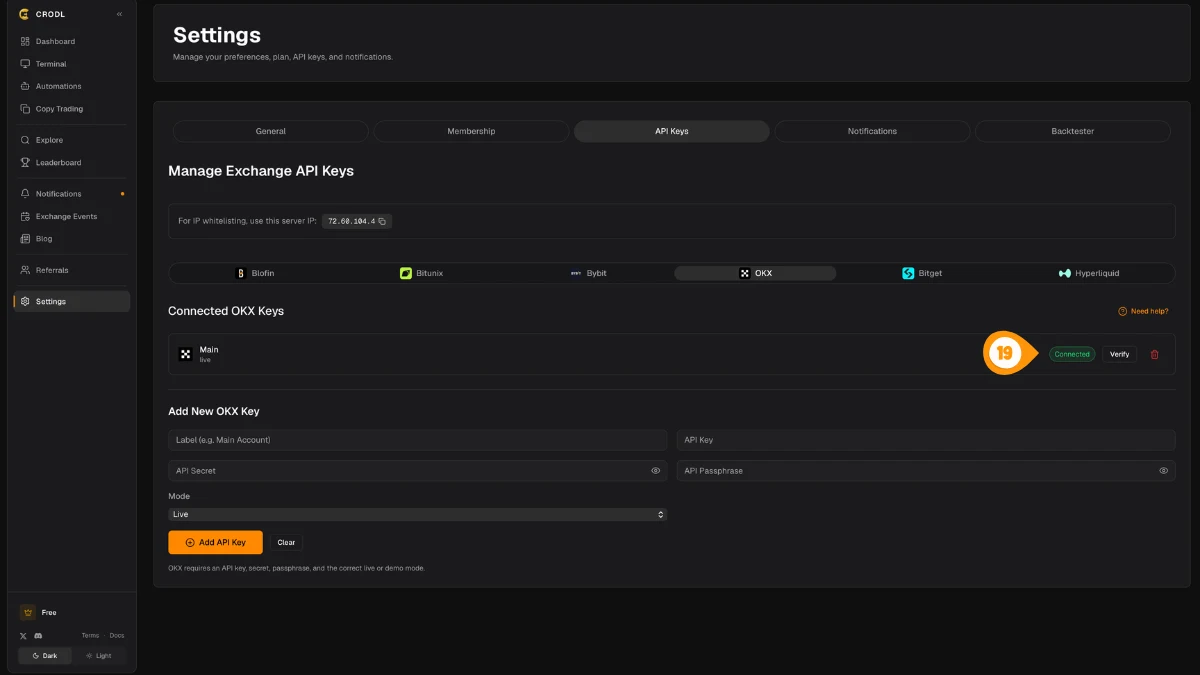Select the Blofin exchange tab
The width and height of the screenshot is (1200, 675).
coord(254,273)
